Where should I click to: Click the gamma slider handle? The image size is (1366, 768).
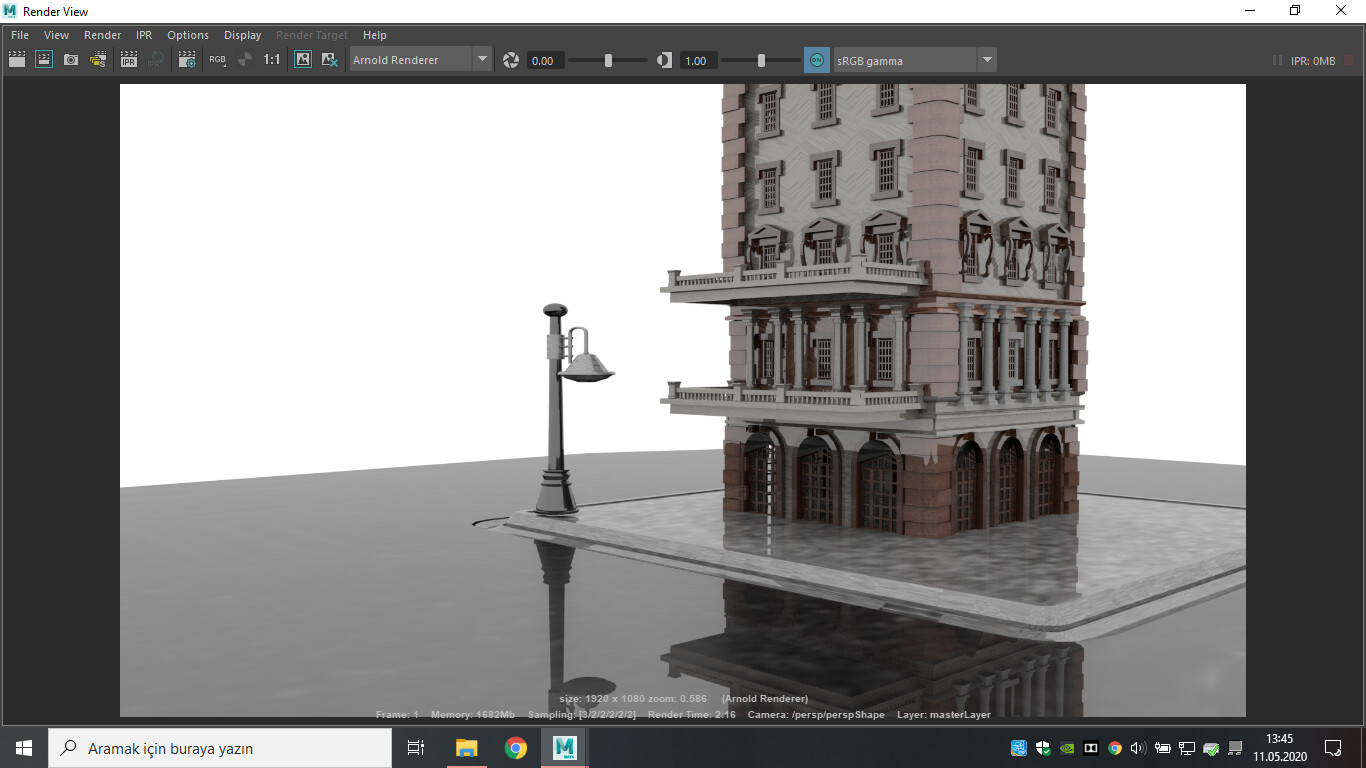point(761,60)
